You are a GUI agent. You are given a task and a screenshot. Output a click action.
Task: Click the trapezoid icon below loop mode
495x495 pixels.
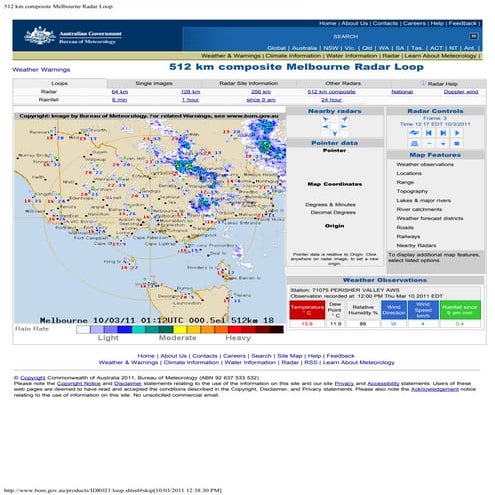[x=414, y=144]
